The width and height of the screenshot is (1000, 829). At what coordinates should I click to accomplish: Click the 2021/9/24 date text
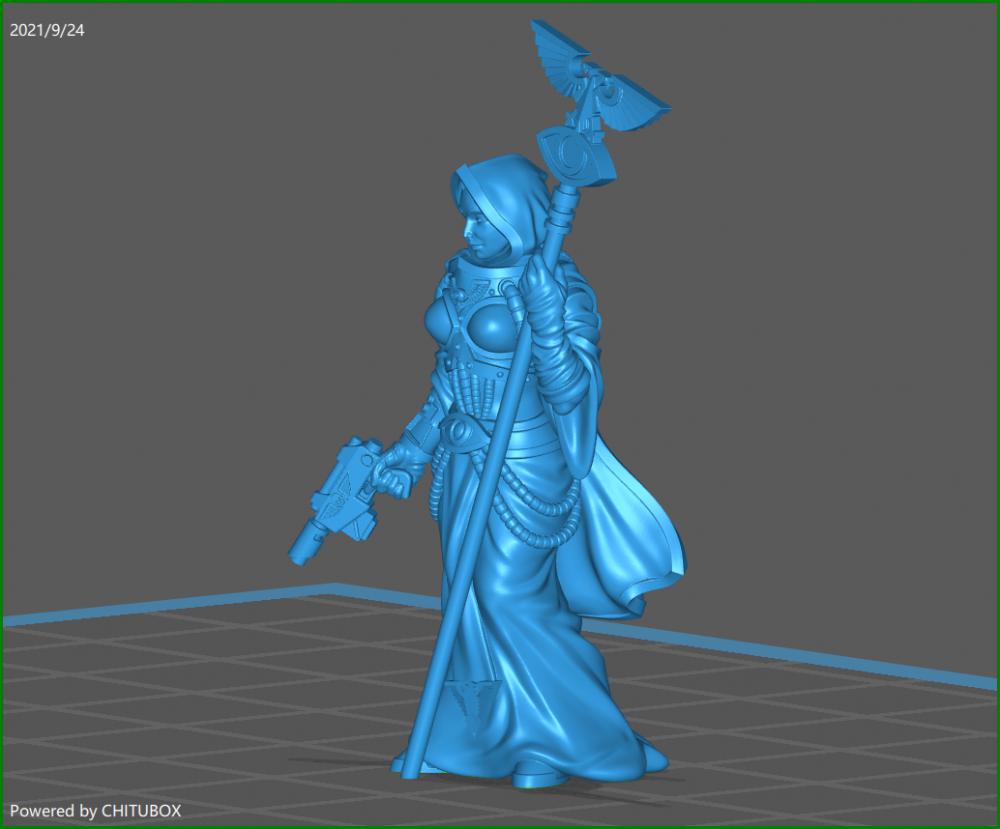point(47,30)
